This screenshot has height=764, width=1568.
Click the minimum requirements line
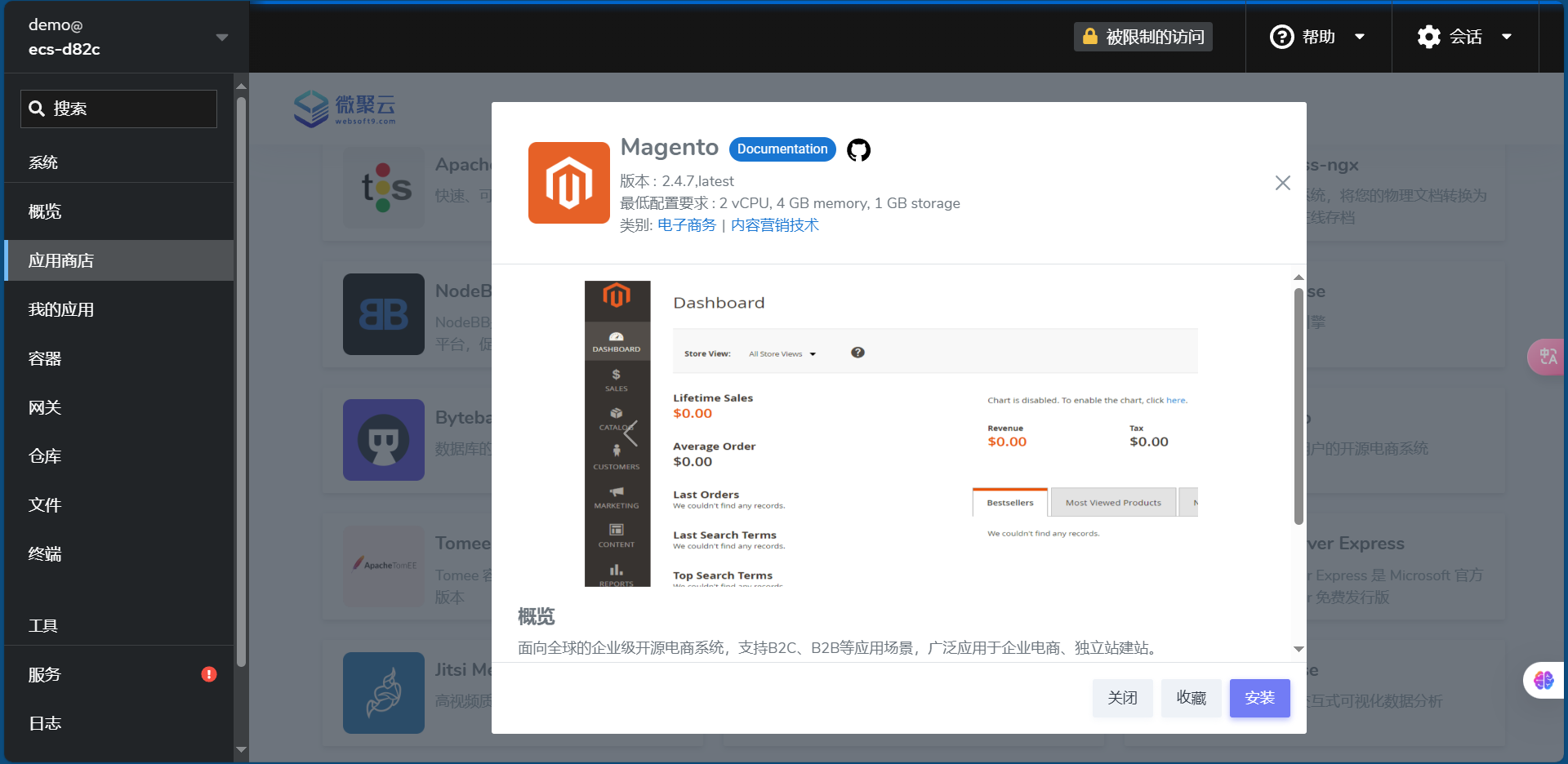click(x=790, y=203)
